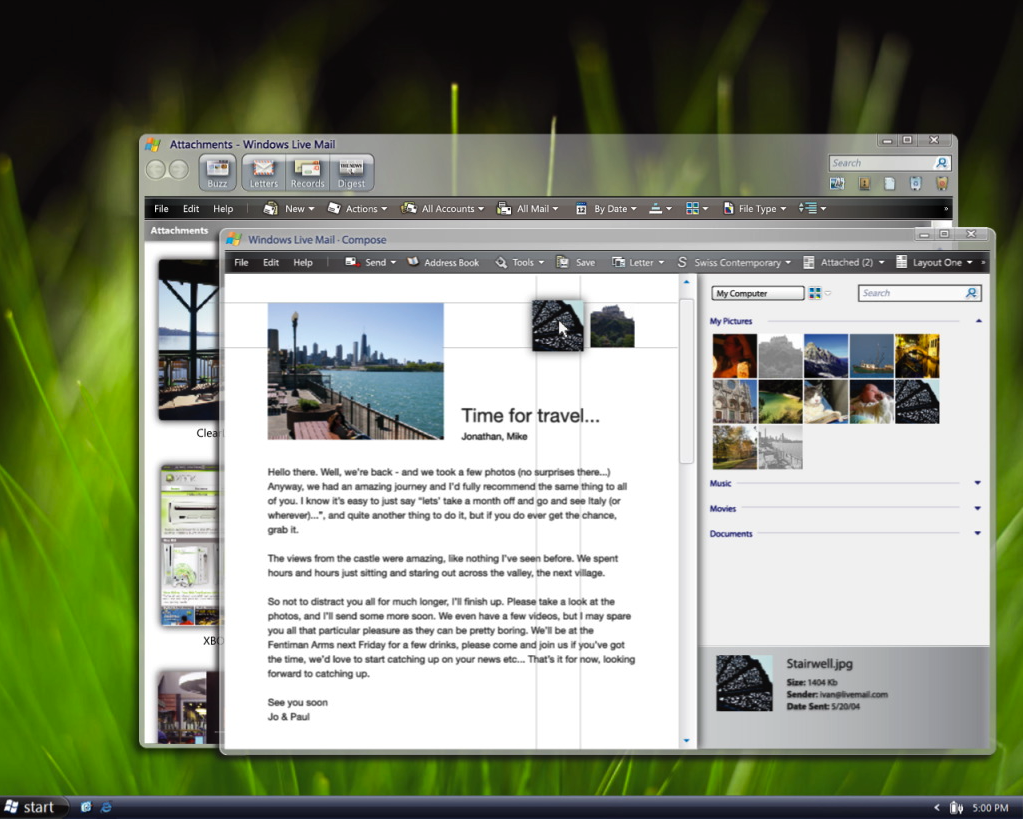This screenshot has height=819, width=1023.
Task: Open the Send dropdown in Compose toolbar
Action: tap(371, 262)
